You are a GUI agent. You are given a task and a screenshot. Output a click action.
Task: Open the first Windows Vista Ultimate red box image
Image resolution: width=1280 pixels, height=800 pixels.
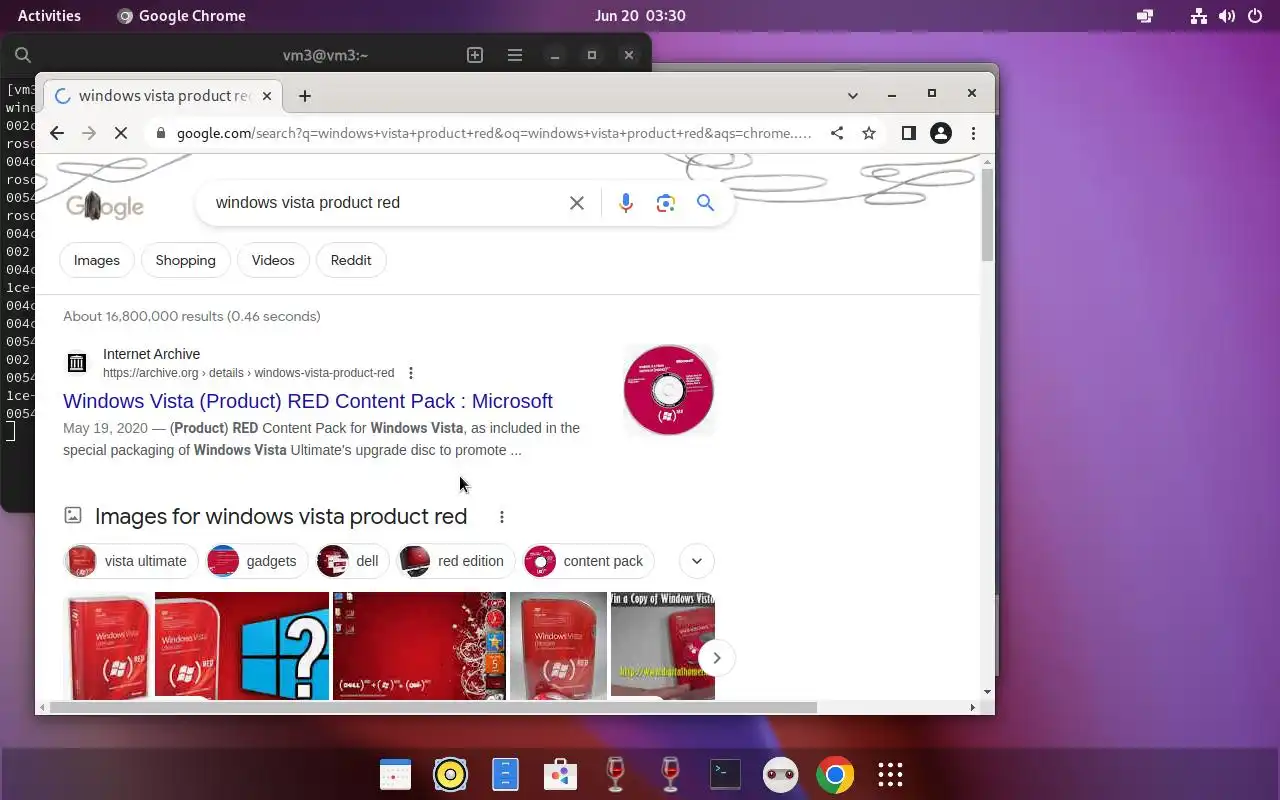[x=108, y=646]
